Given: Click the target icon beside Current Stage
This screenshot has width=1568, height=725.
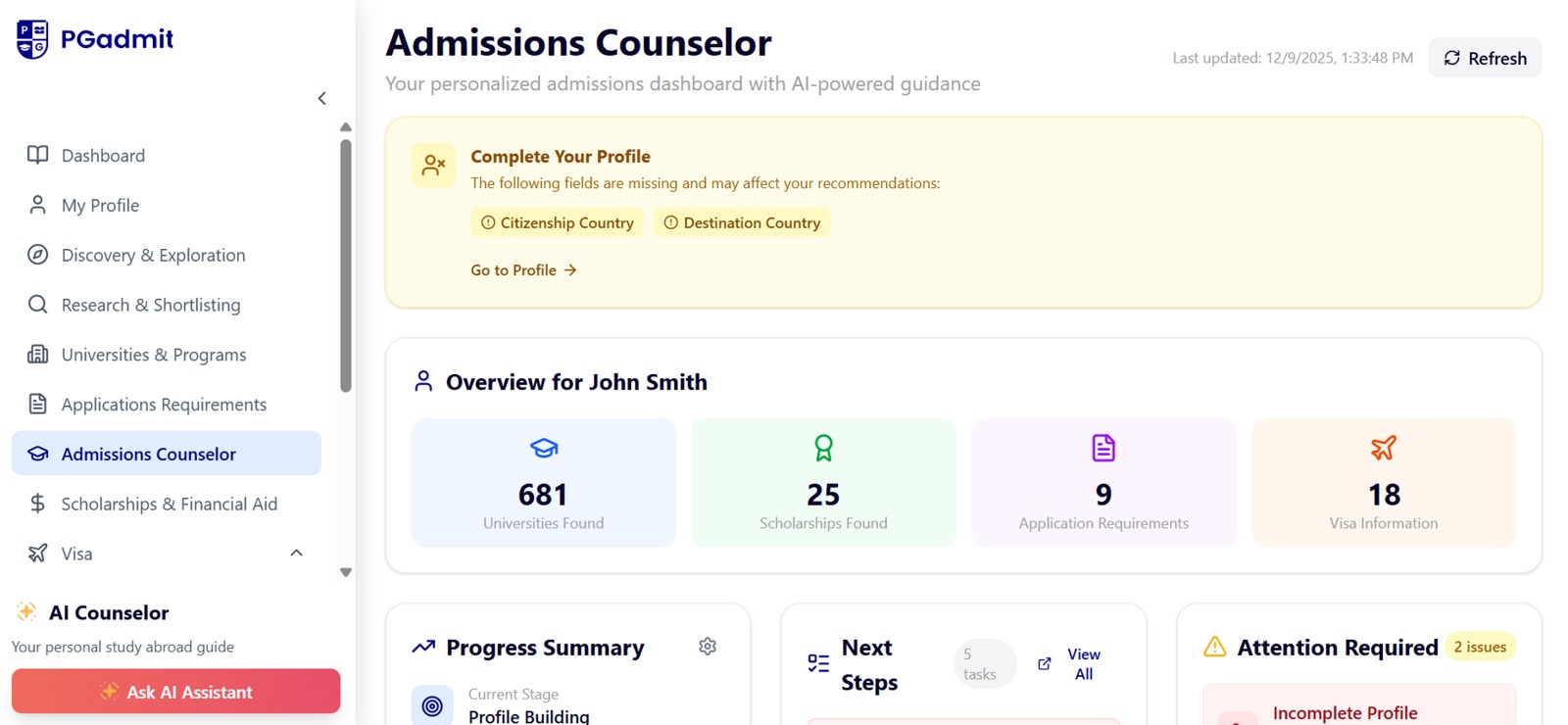Looking at the screenshot, I should 432,705.
